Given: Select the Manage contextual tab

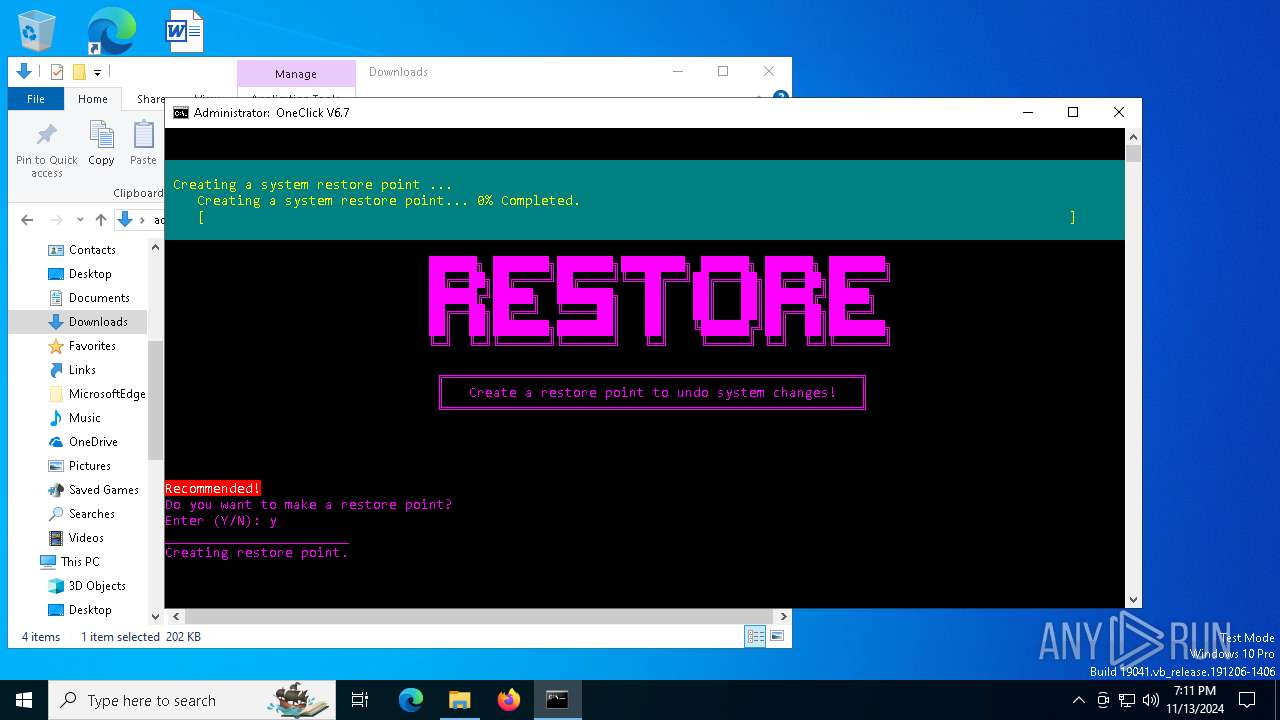Looking at the screenshot, I should (x=296, y=74).
